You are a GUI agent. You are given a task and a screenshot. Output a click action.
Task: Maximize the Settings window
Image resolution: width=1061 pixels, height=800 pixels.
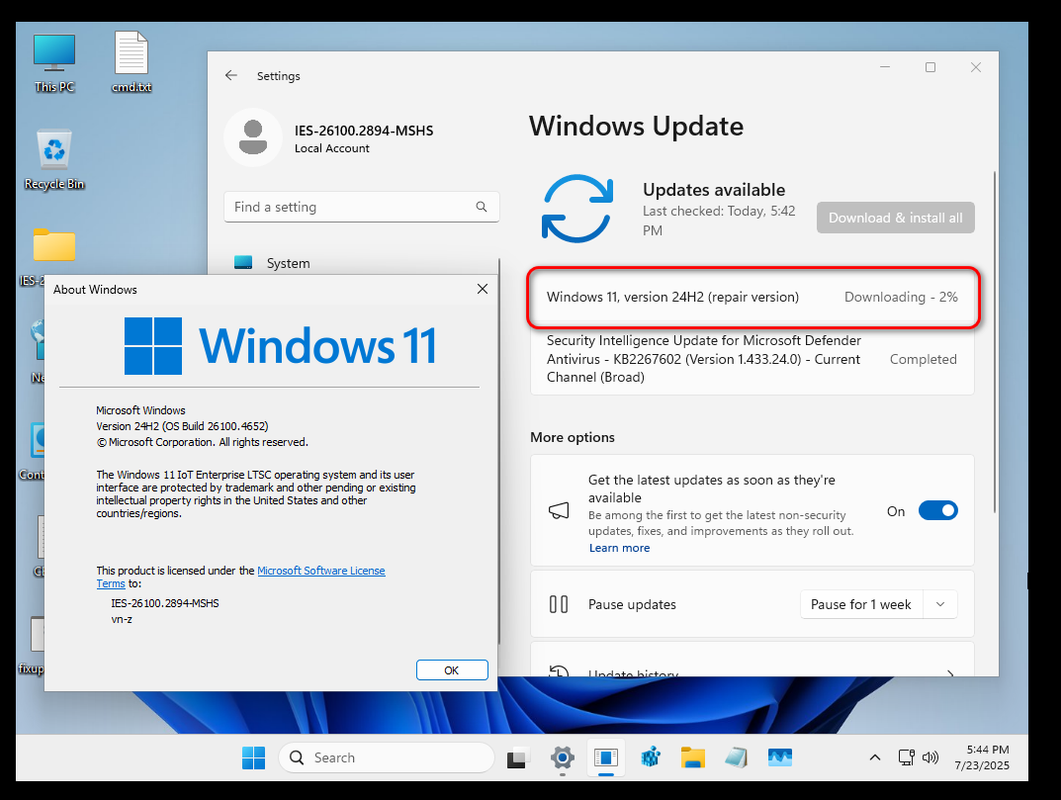(x=930, y=67)
